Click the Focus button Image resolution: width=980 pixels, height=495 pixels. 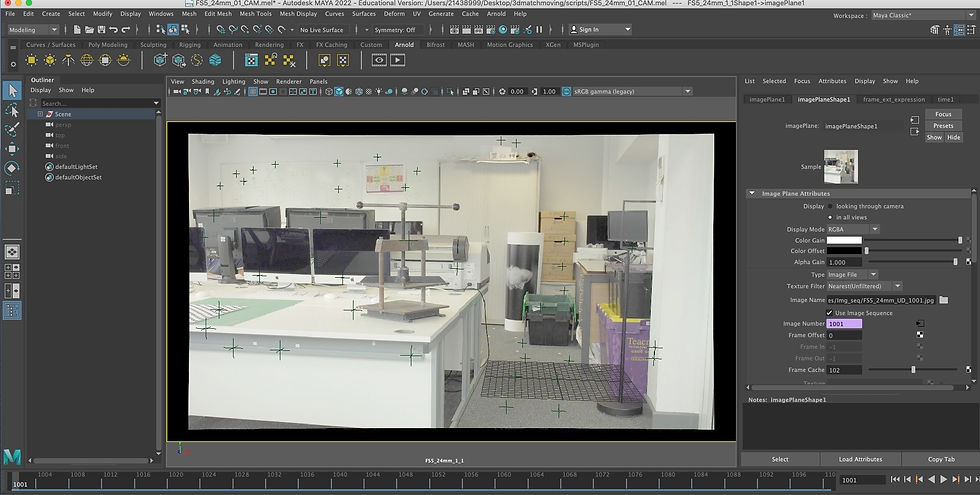pos(943,114)
